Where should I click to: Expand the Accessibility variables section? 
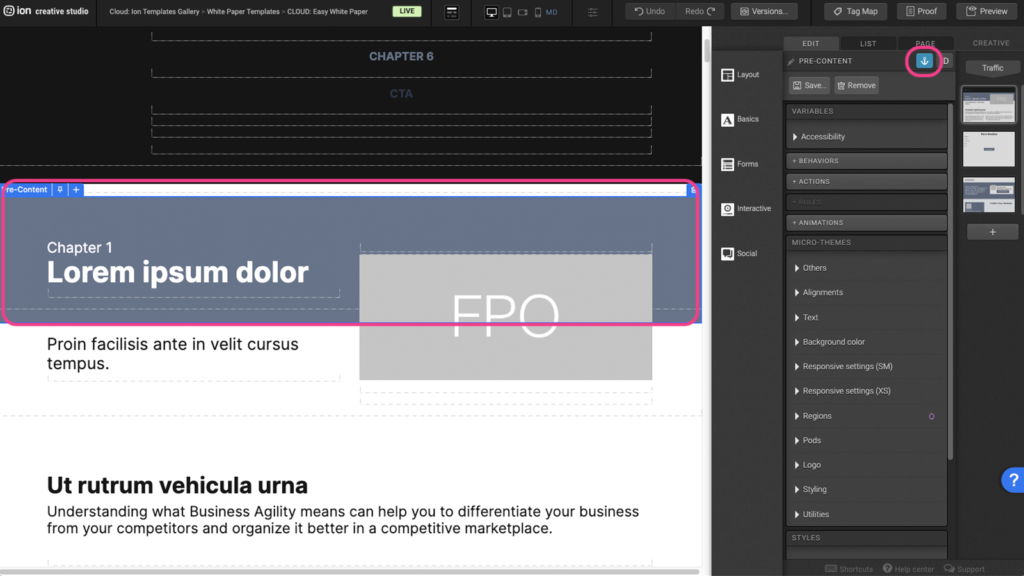(x=823, y=136)
